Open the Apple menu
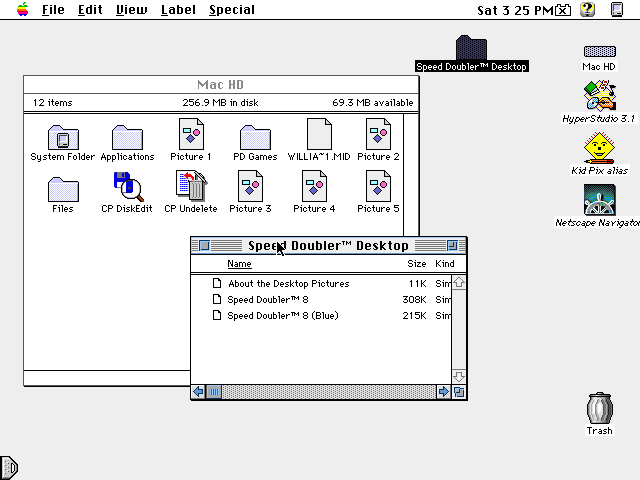This screenshot has width=640, height=480. 23,9
